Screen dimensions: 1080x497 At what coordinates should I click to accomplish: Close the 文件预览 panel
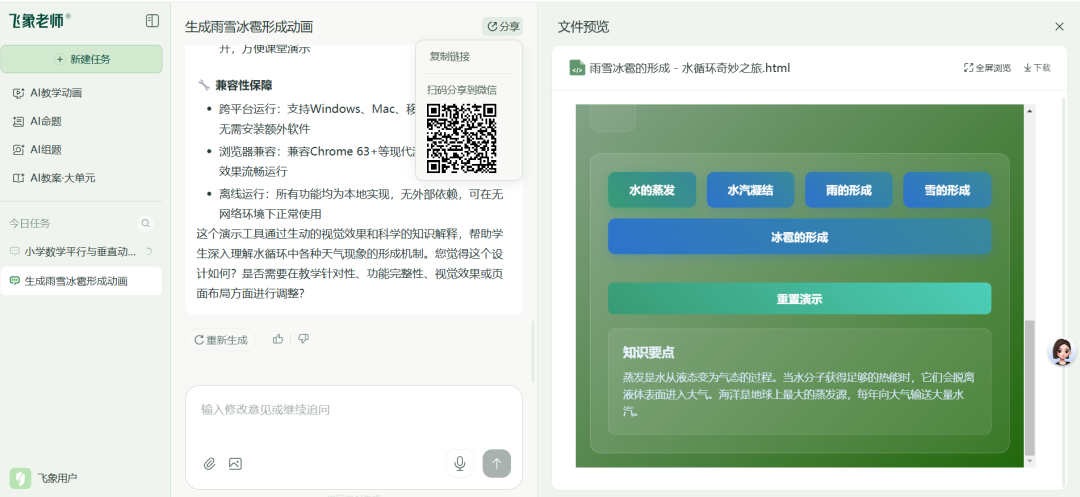[1059, 27]
